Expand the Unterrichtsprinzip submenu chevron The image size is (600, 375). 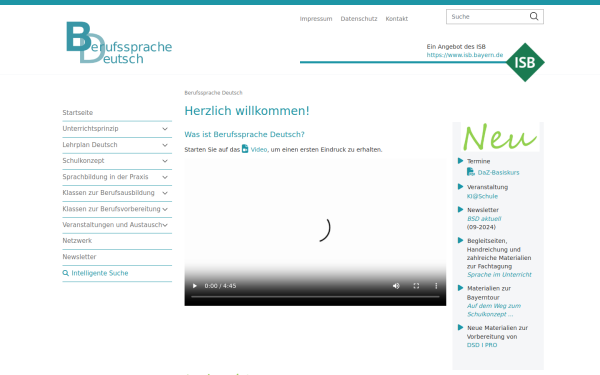(165, 129)
